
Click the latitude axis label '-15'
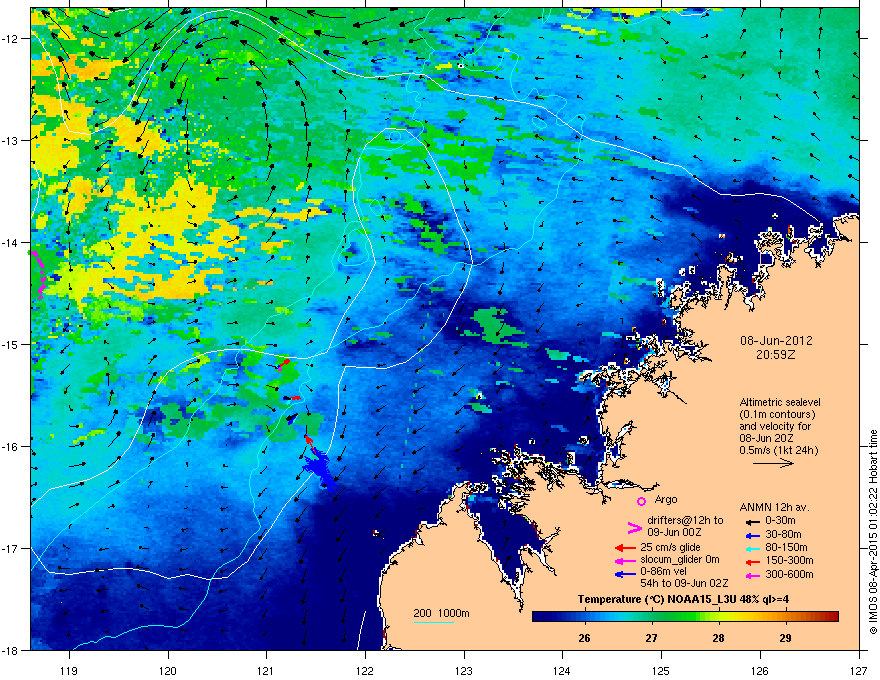10,344
